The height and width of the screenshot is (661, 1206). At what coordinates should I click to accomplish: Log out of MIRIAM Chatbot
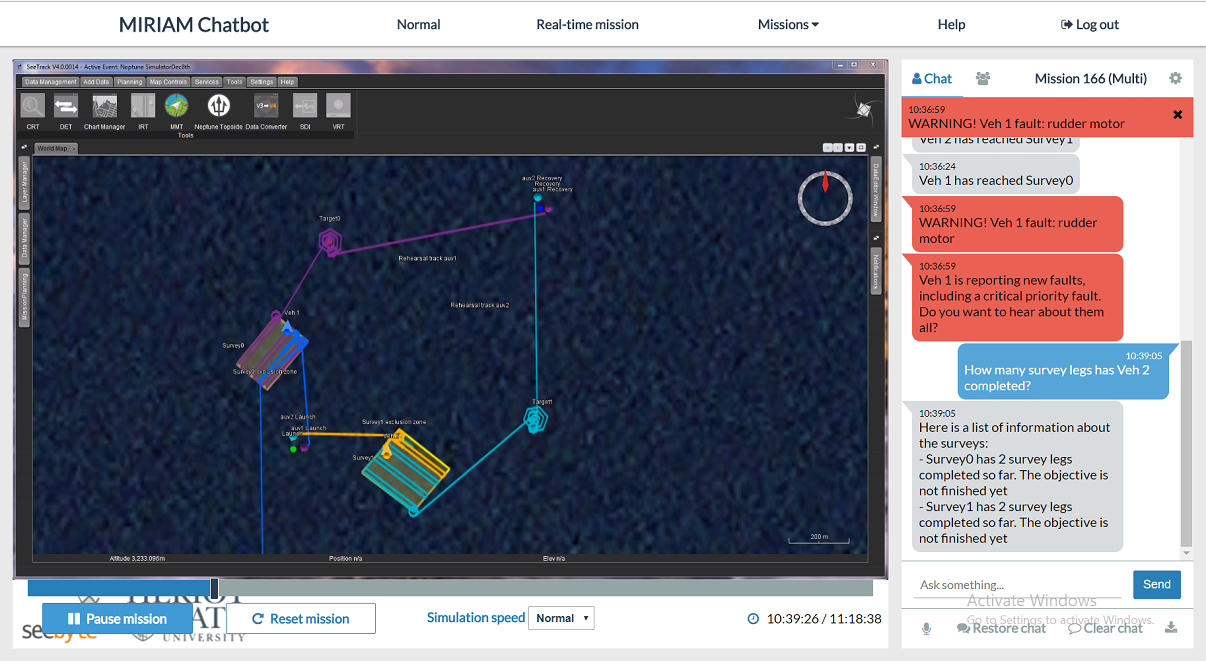(1089, 25)
